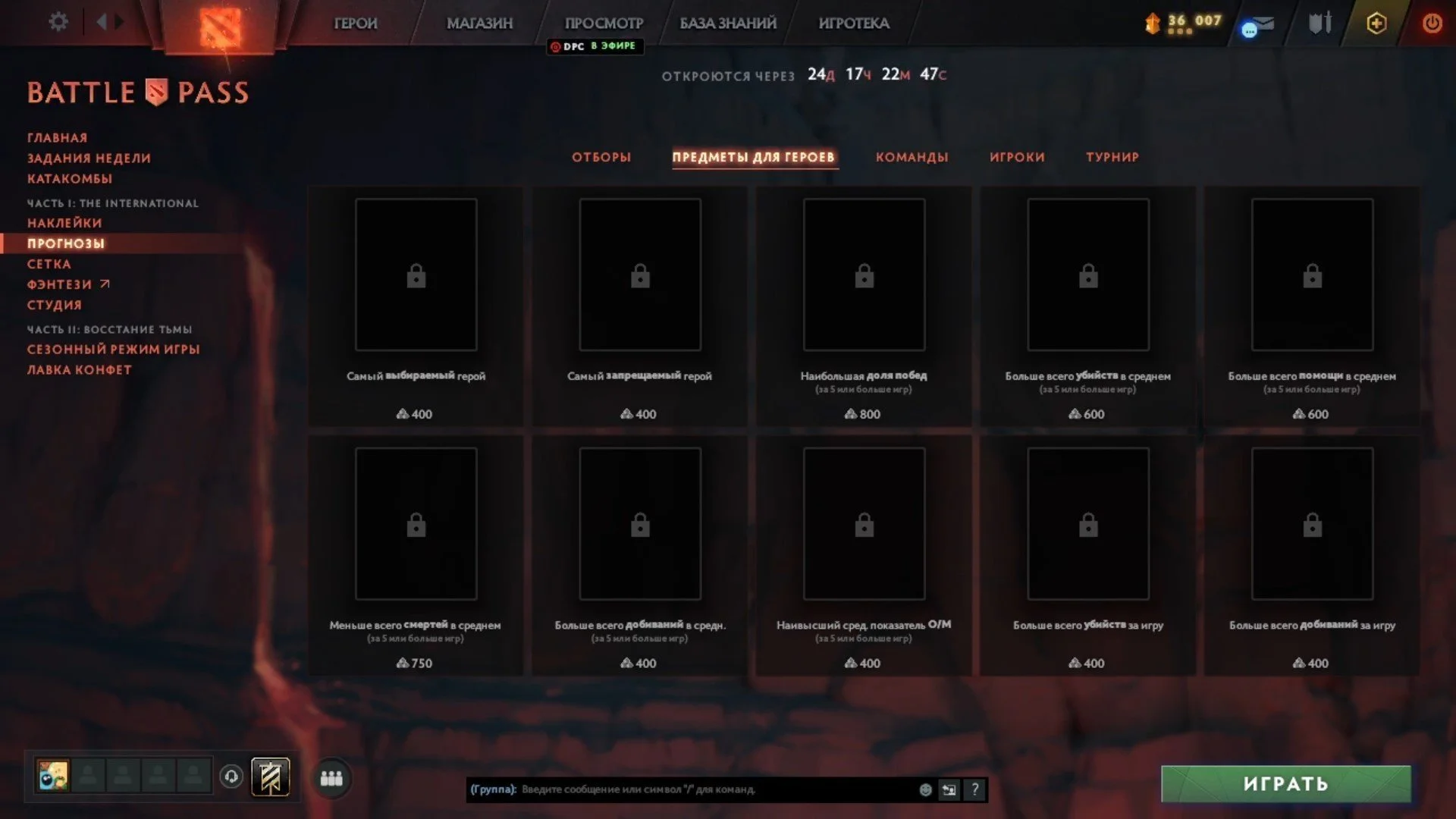Click the voice chat headset icon
Screen dimensions: 1456x819
[231, 777]
